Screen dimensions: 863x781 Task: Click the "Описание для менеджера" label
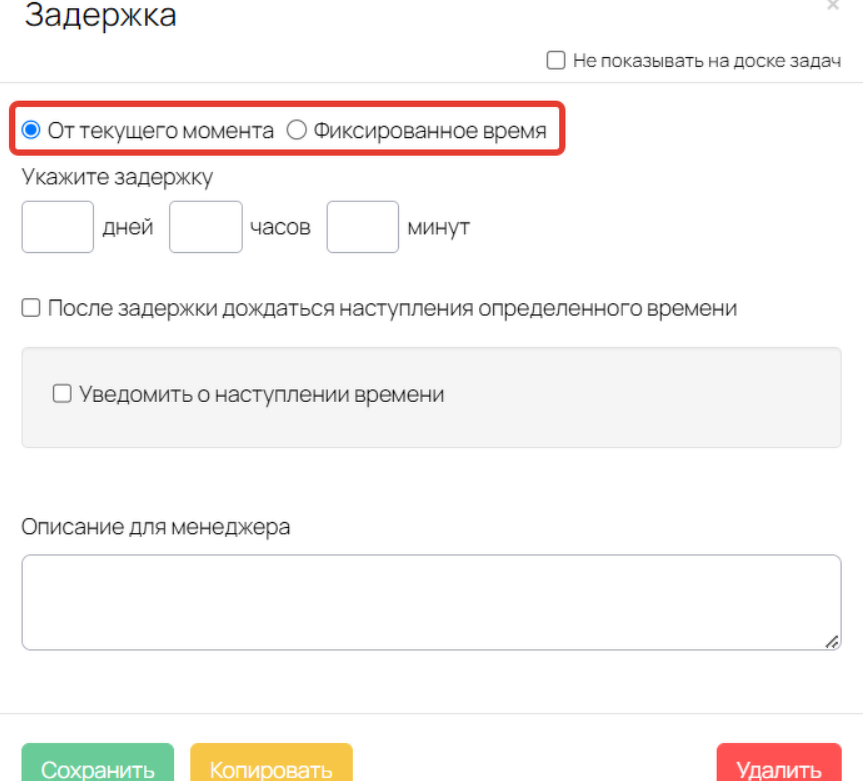click(x=156, y=527)
